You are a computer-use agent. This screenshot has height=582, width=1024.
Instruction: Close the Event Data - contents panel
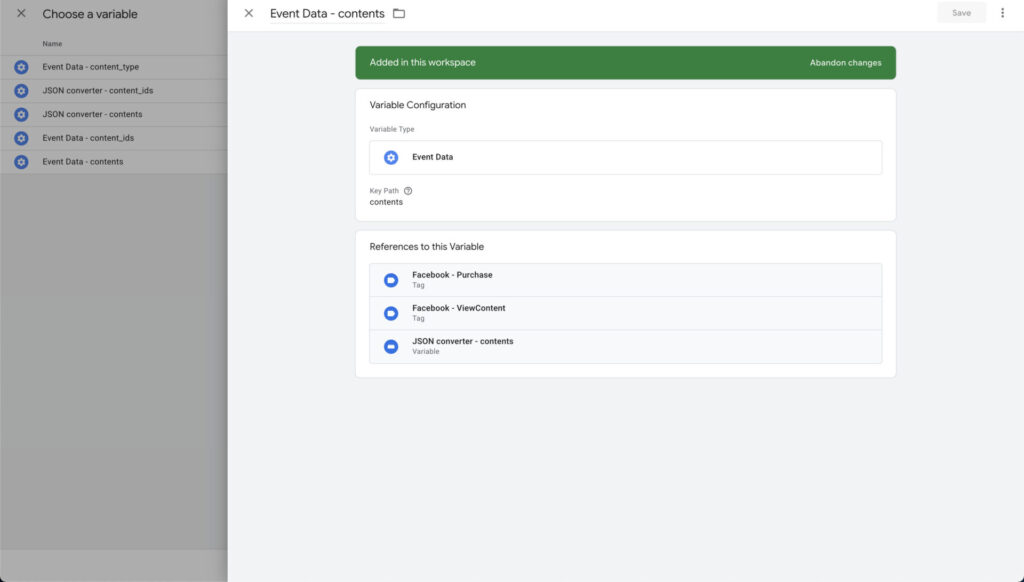coord(249,14)
